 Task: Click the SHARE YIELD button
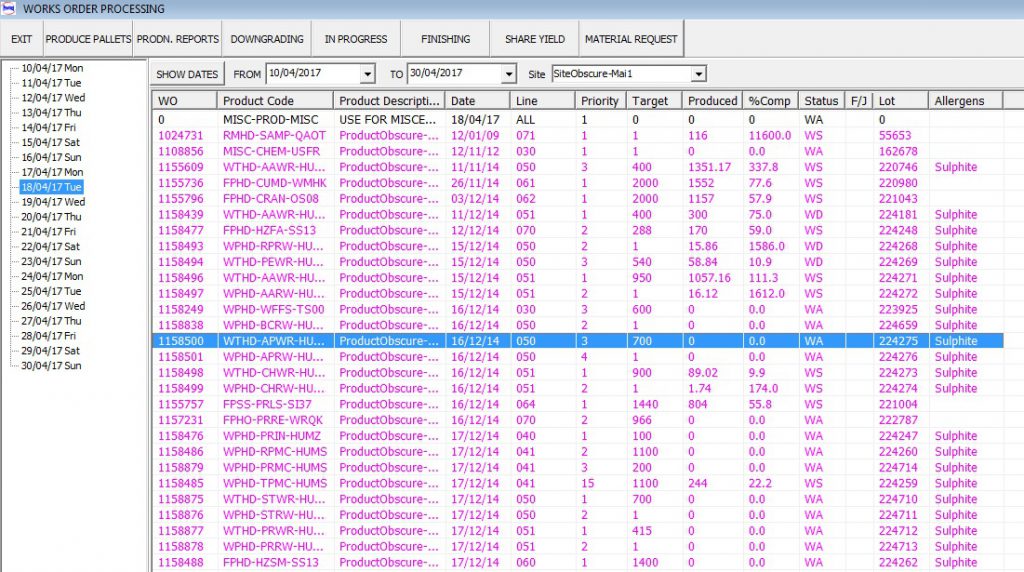click(534, 39)
